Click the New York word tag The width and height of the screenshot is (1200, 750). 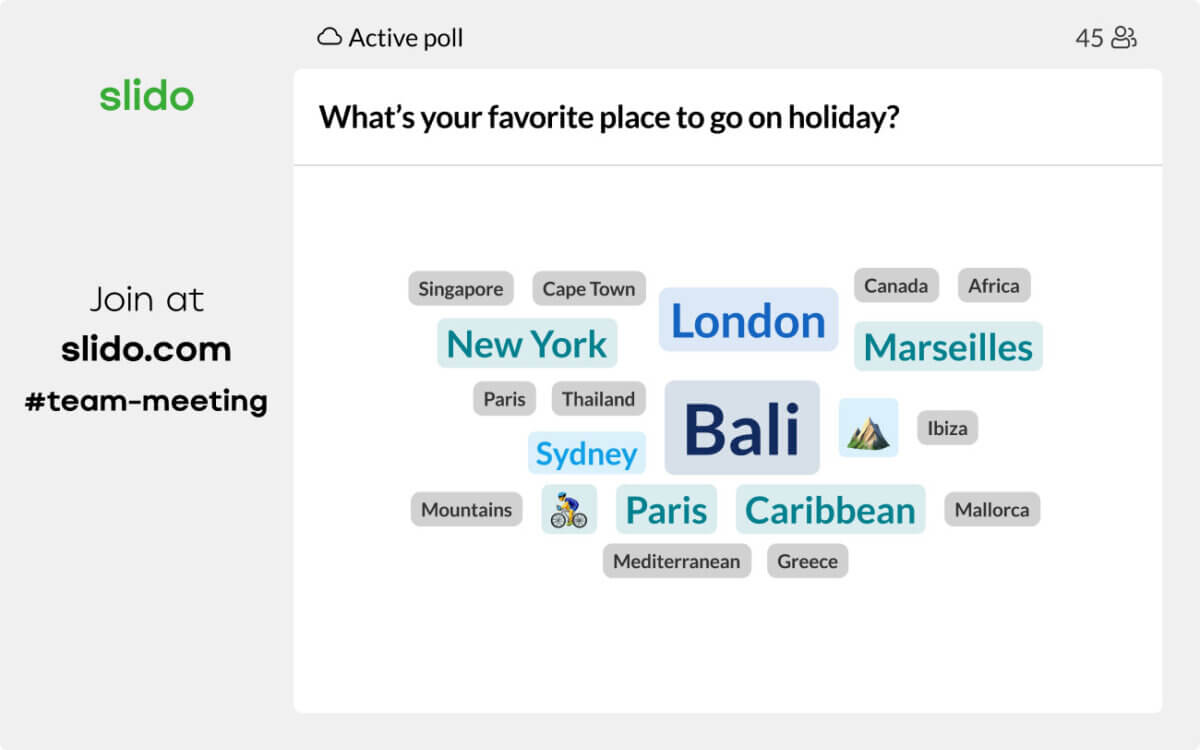[x=527, y=344]
